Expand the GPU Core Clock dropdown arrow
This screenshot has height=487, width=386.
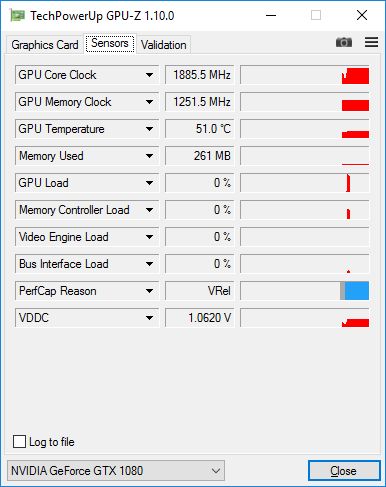click(149, 75)
